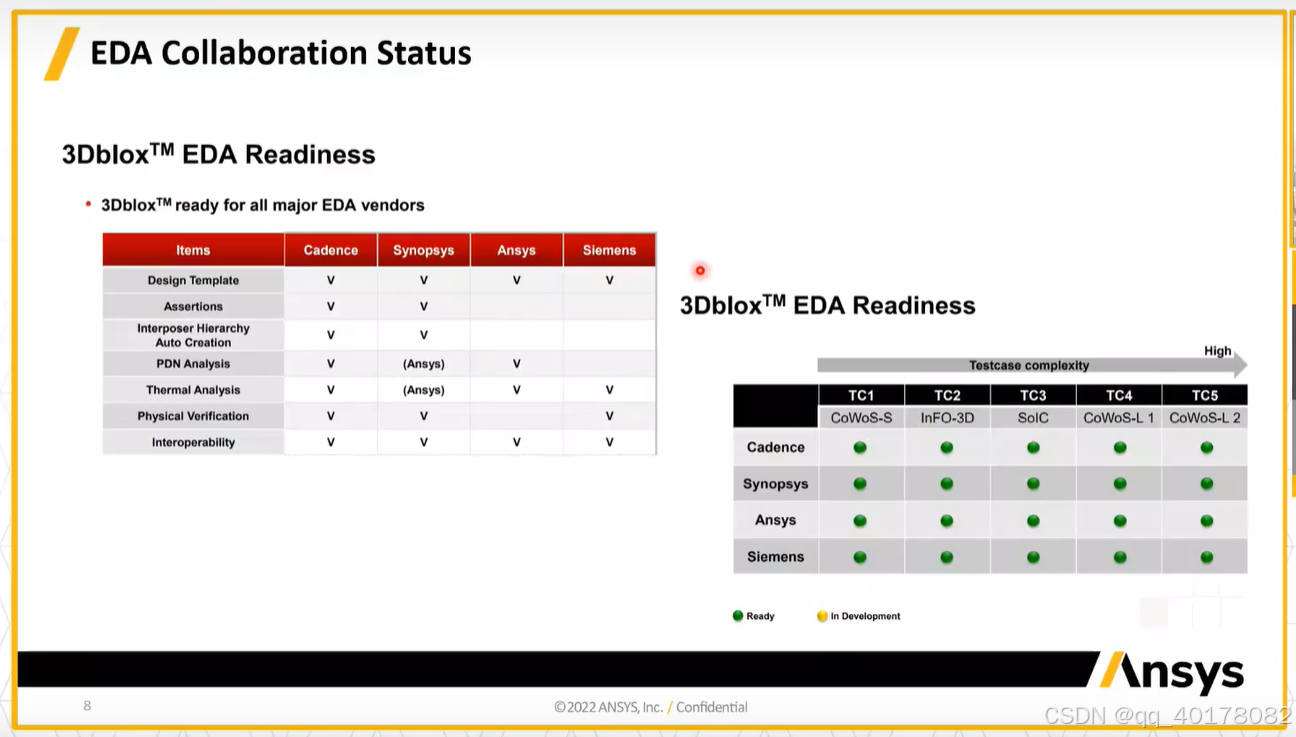Click the slide number 8 in the footer
This screenshot has height=737, width=1296.
coord(87,706)
